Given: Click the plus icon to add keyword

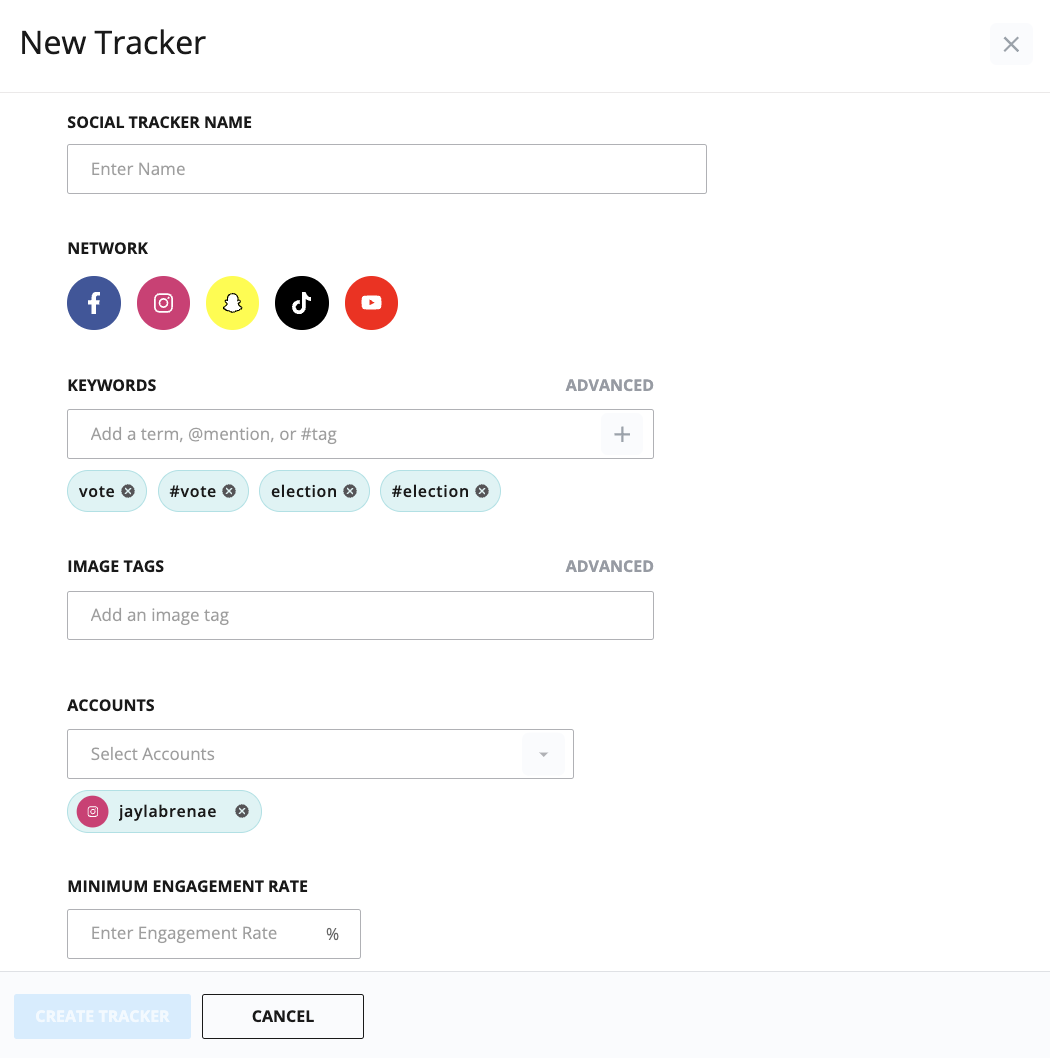Looking at the screenshot, I should 621,434.
